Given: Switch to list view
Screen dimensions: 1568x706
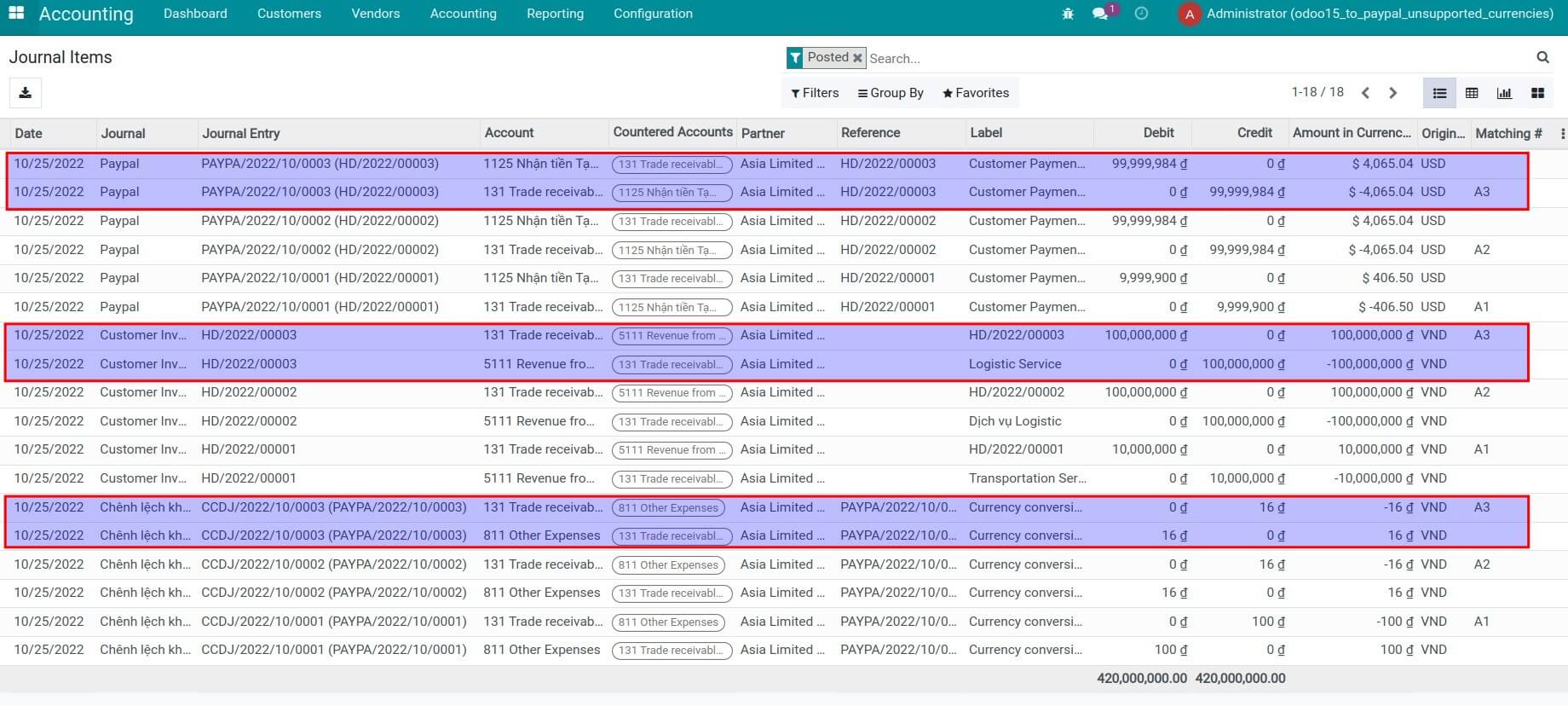Looking at the screenshot, I should (1439, 93).
